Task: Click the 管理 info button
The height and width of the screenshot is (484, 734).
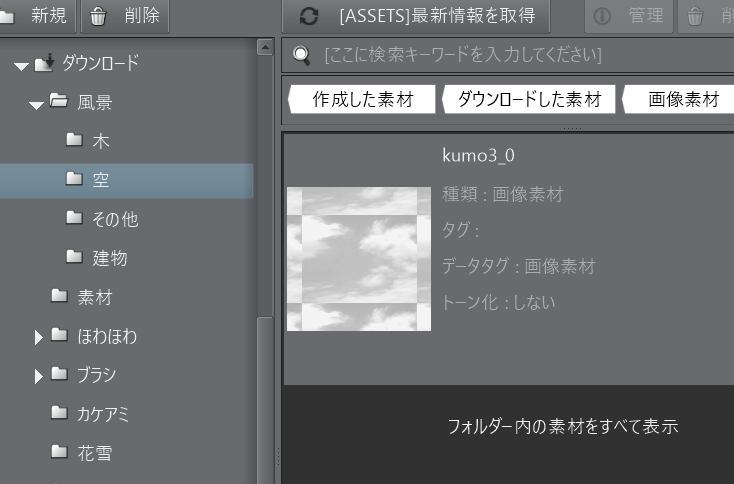Action: pyautogui.click(x=629, y=16)
